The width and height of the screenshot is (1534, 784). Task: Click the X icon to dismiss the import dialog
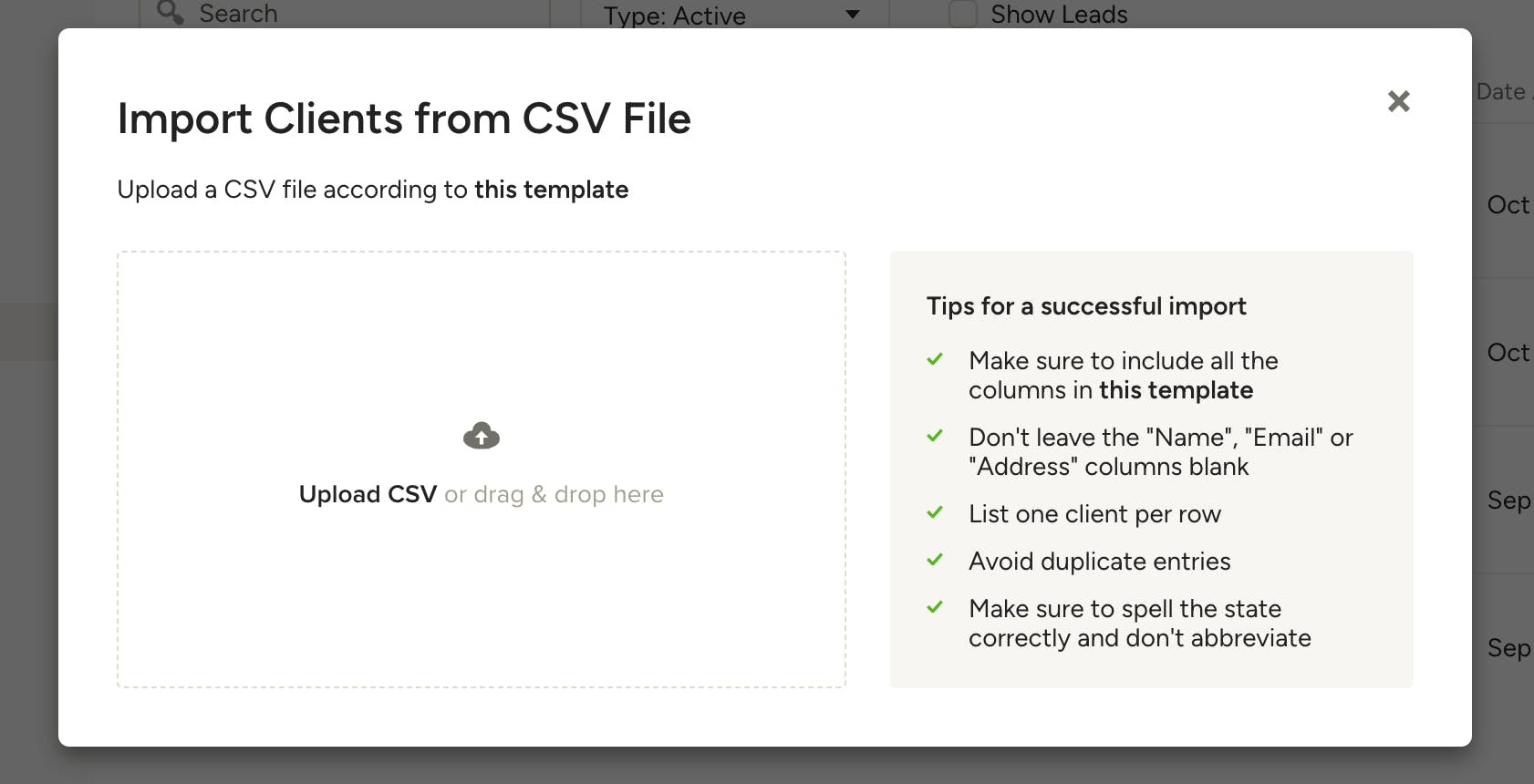coord(1400,101)
